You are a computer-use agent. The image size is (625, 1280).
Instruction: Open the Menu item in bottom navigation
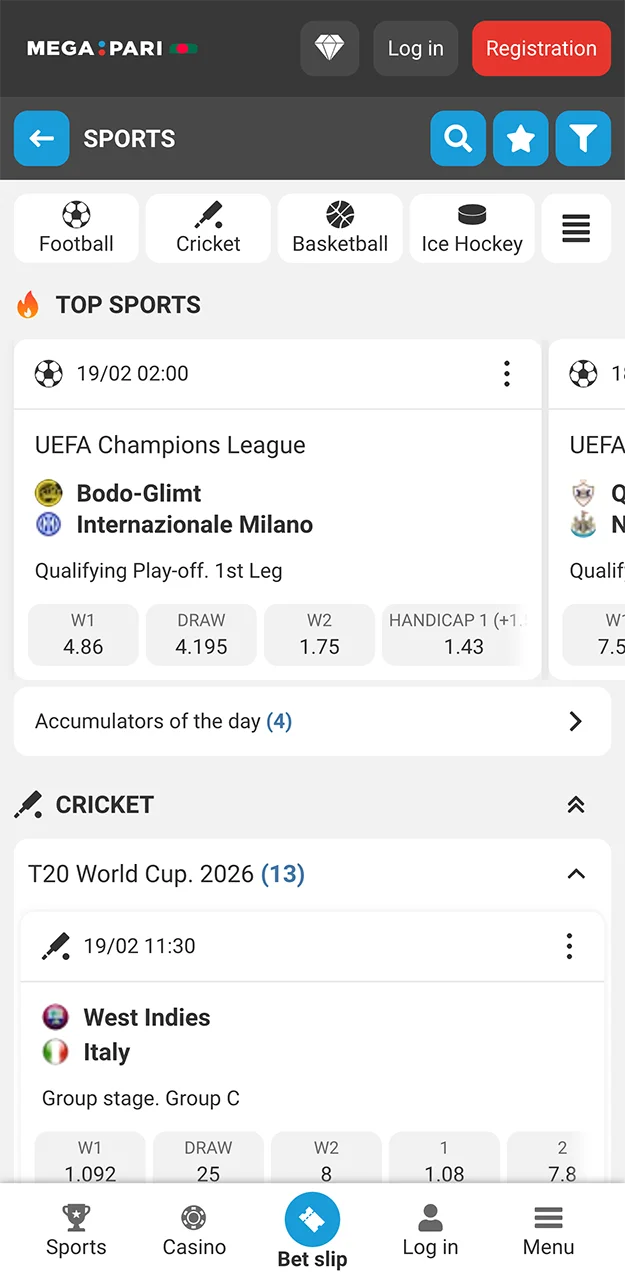coord(548,1230)
